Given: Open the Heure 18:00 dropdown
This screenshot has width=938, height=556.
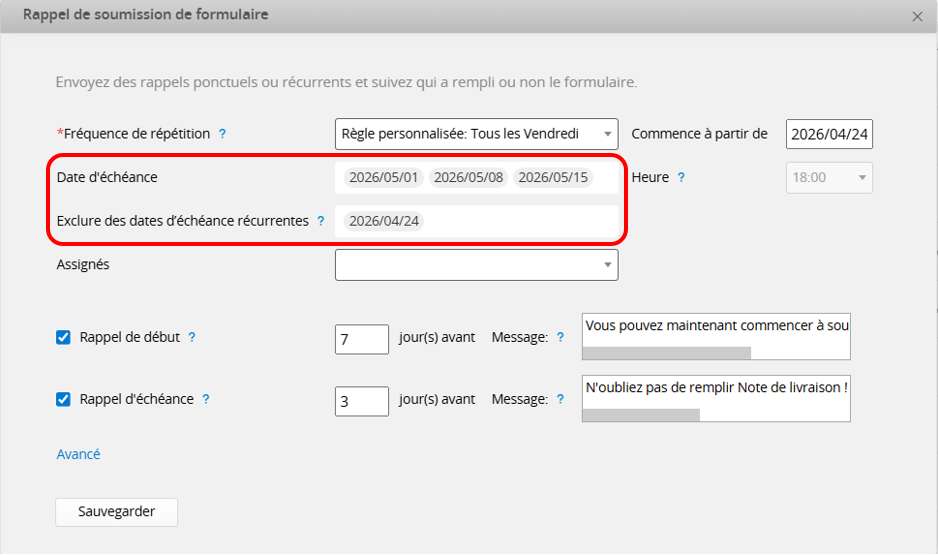Looking at the screenshot, I should point(829,178).
